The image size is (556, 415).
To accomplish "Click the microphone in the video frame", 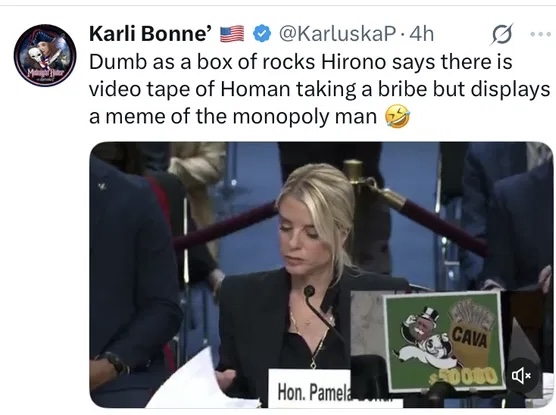I will tap(309, 292).
